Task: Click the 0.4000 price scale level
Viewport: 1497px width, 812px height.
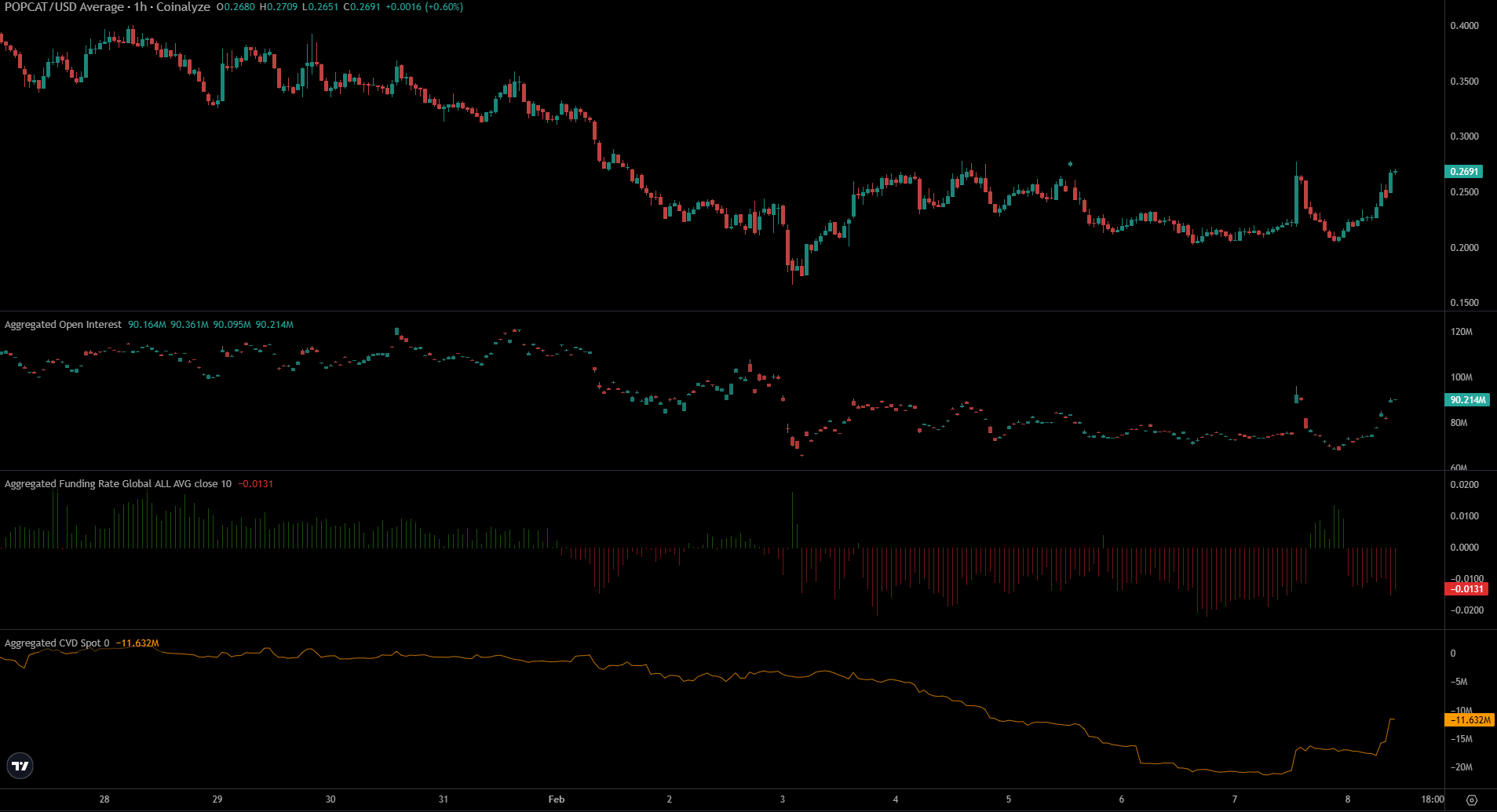Action: (1464, 26)
